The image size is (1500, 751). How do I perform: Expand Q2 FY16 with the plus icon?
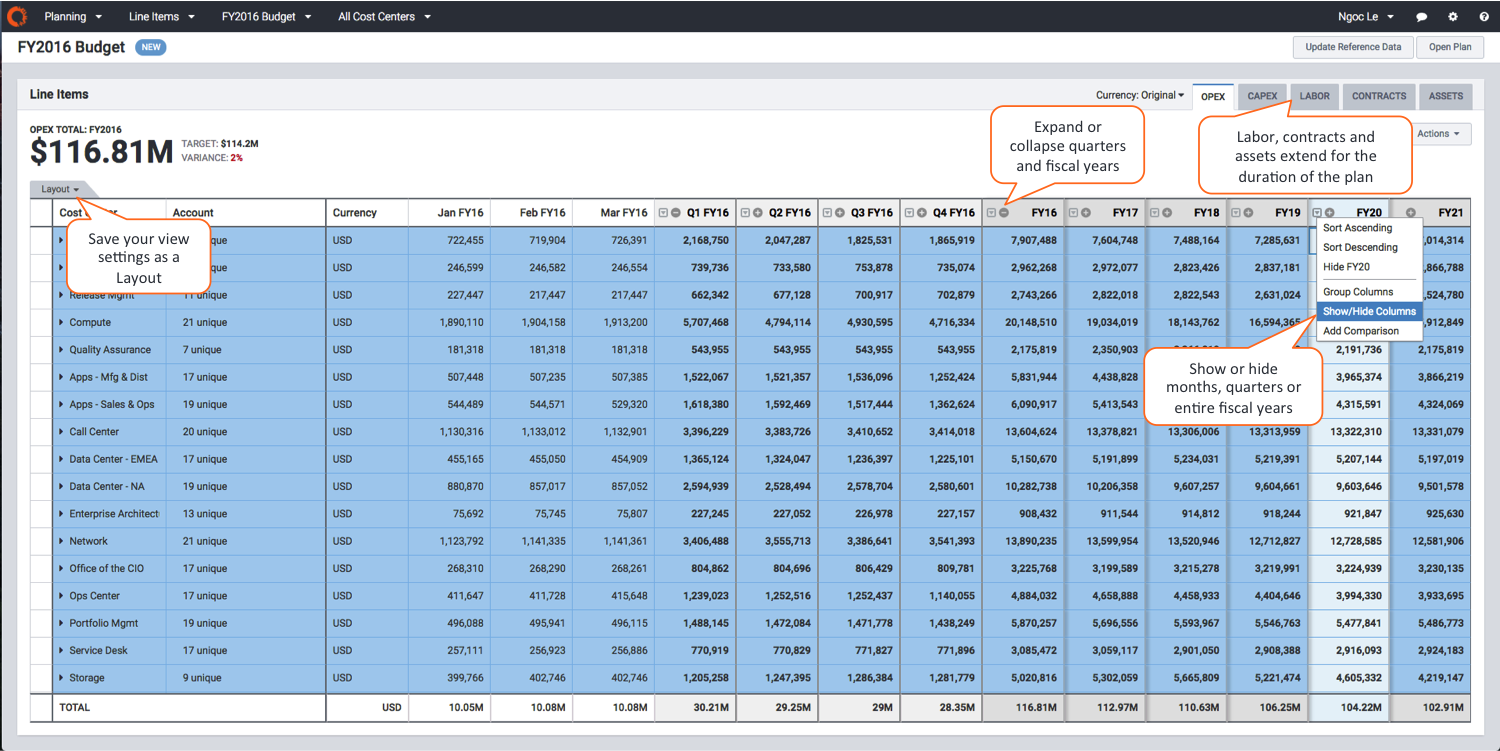[x=758, y=213]
